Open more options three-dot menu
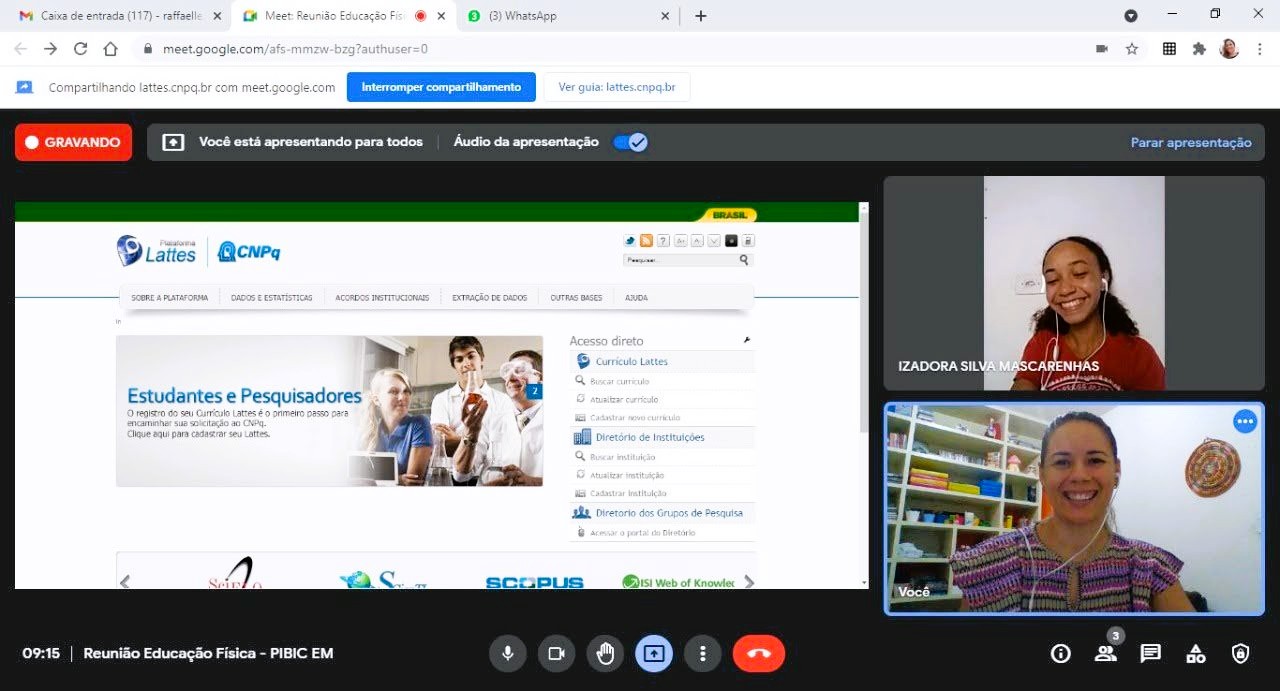This screenshot has height=691, width=1280. [703, 653]
